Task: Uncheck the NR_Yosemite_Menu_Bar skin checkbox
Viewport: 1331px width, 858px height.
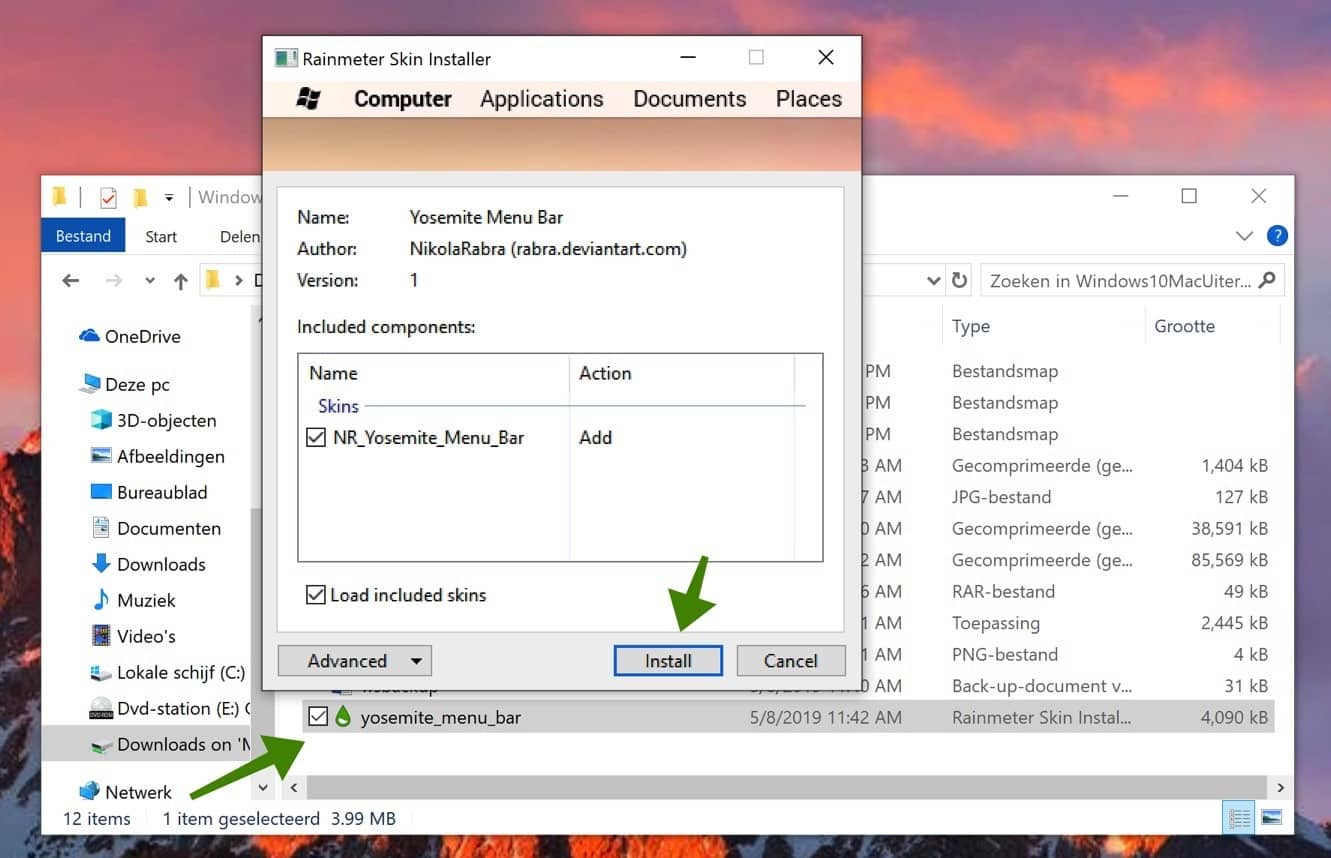Action: [316, 437]
